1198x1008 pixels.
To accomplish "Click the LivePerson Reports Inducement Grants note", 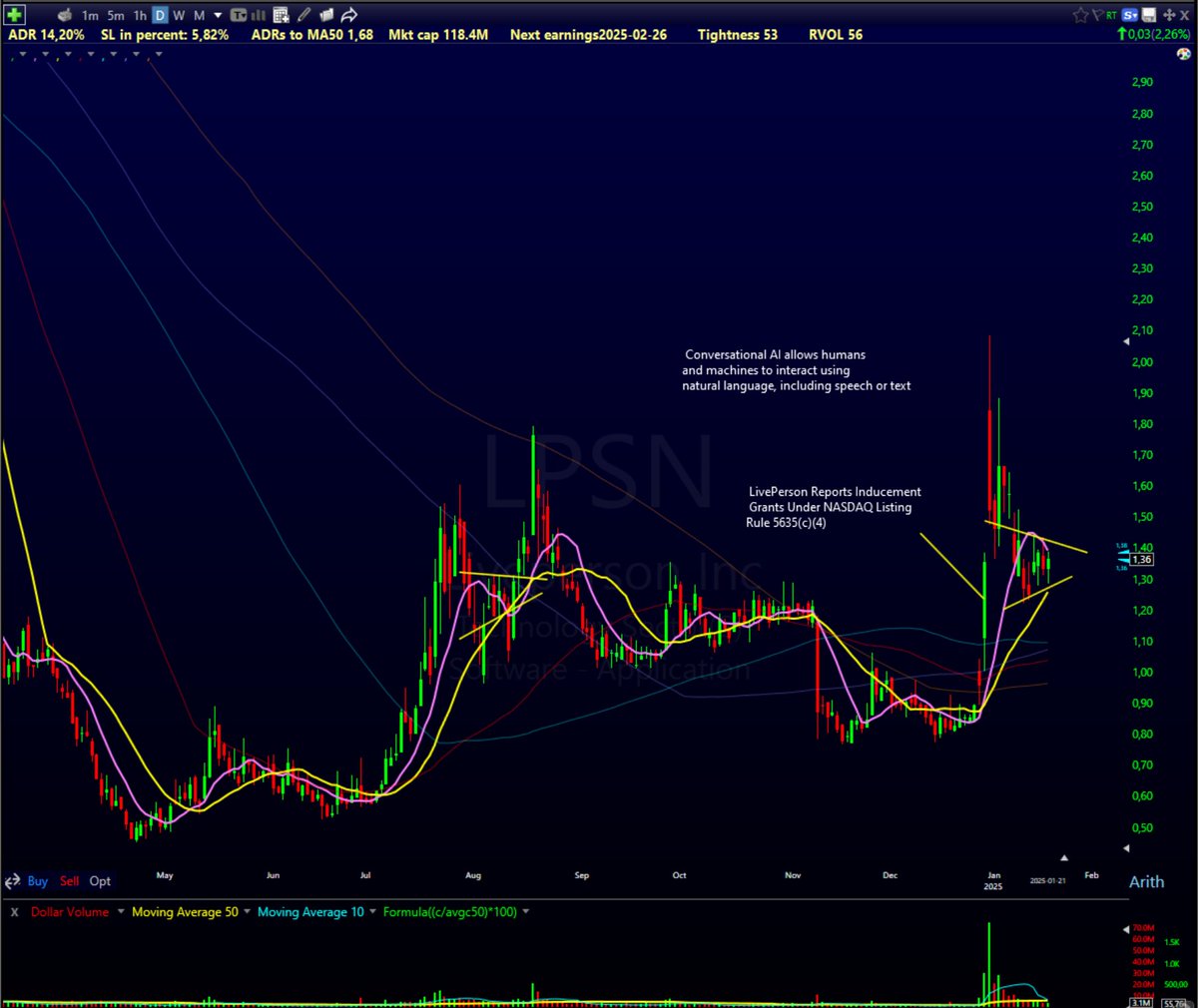I will (834, 507).
